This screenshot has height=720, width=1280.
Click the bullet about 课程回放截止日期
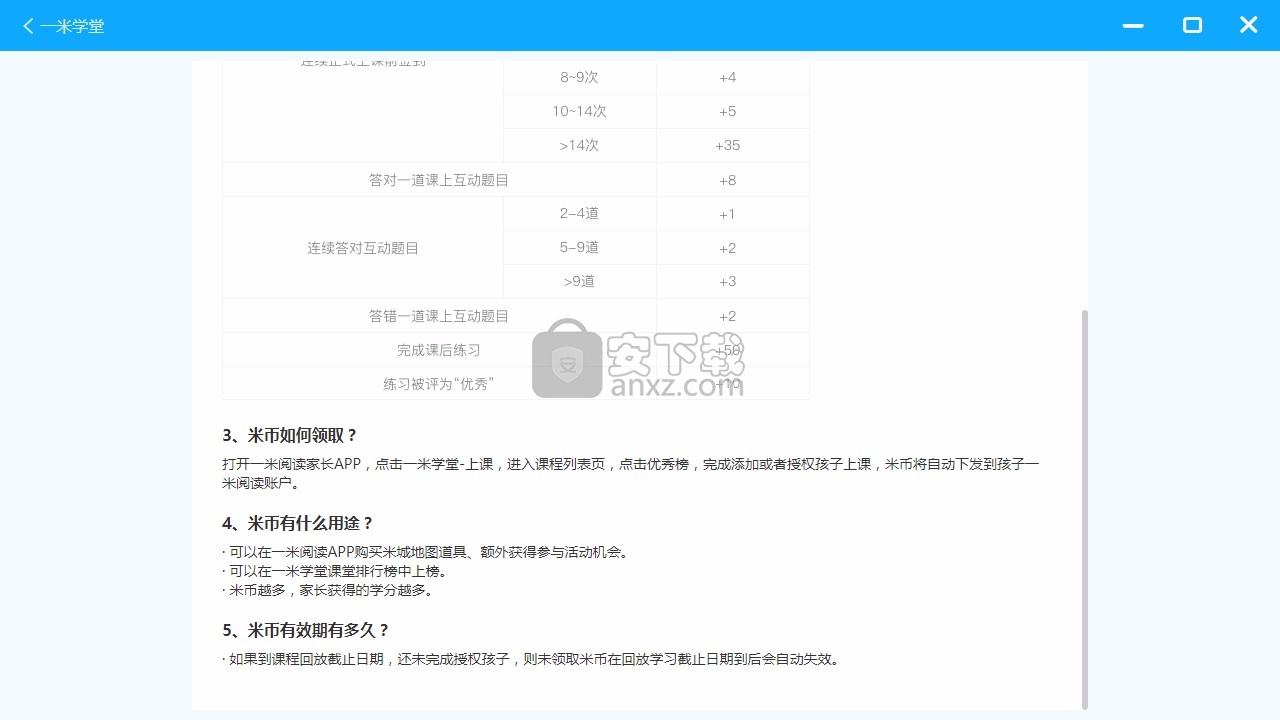tap(531, 659)
